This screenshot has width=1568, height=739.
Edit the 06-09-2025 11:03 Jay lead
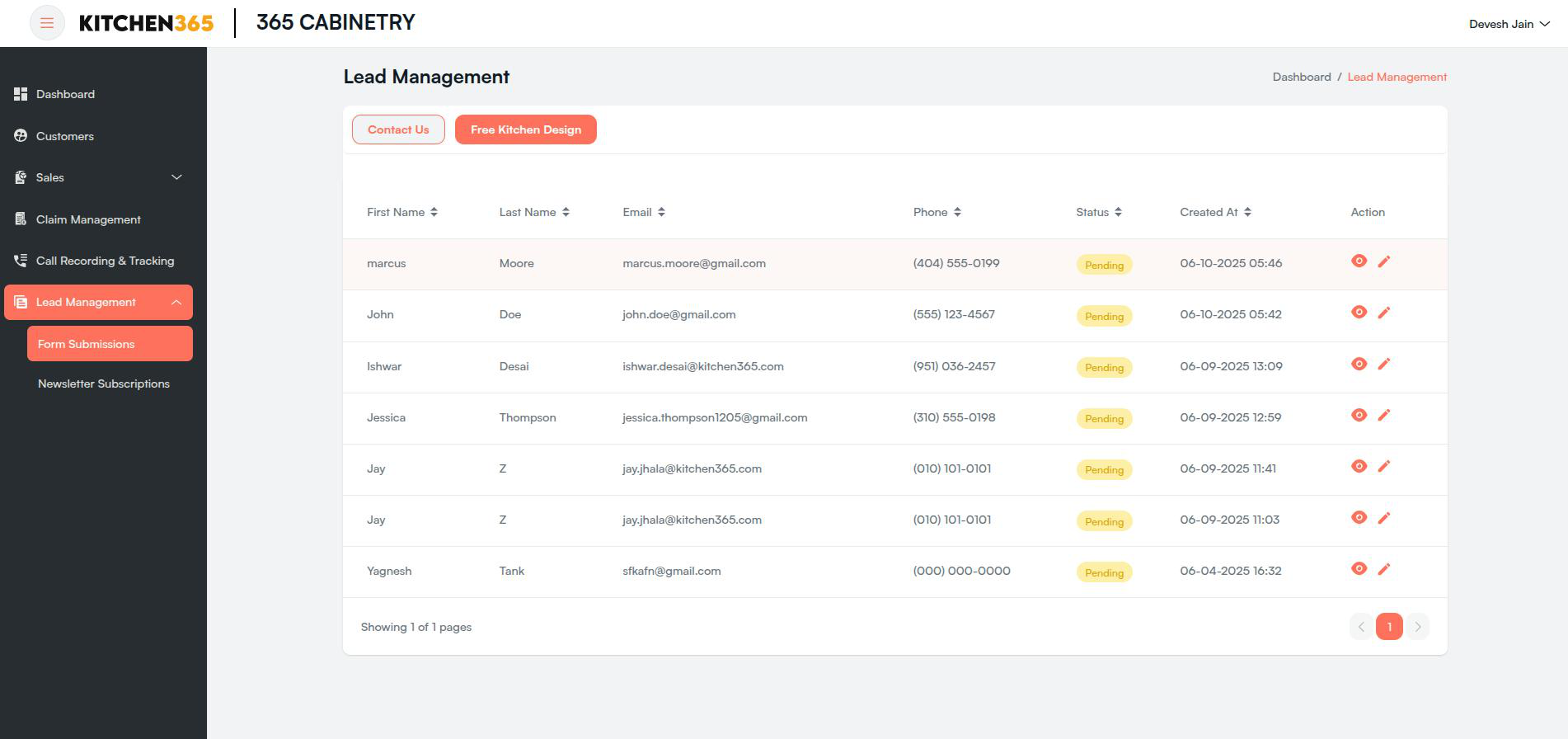click(1384, 518)
